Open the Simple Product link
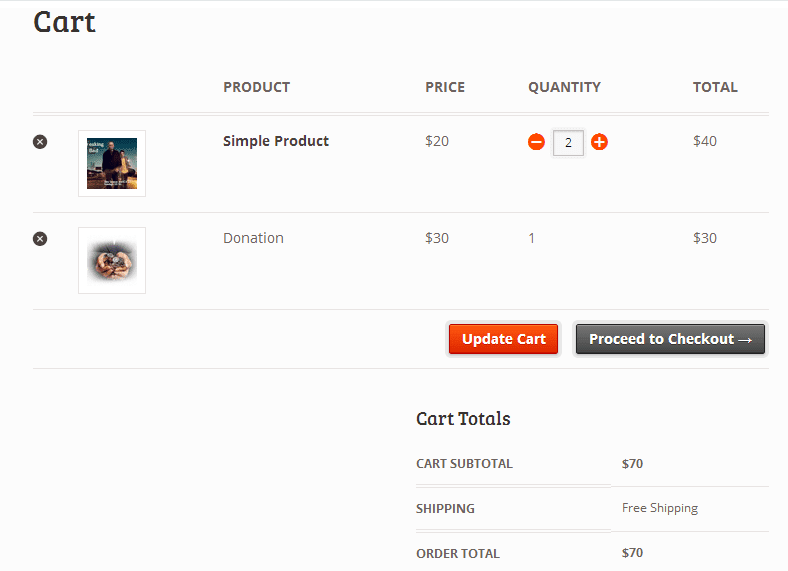The height and width of the screenshot is (571, 788). point(276,141)
